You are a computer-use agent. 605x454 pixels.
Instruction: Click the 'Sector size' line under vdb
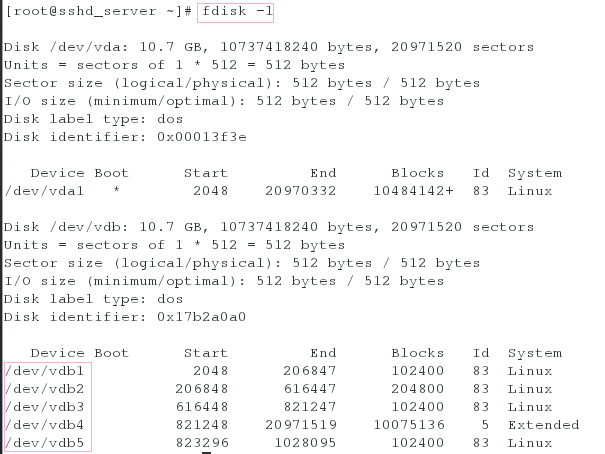(242, 263)
